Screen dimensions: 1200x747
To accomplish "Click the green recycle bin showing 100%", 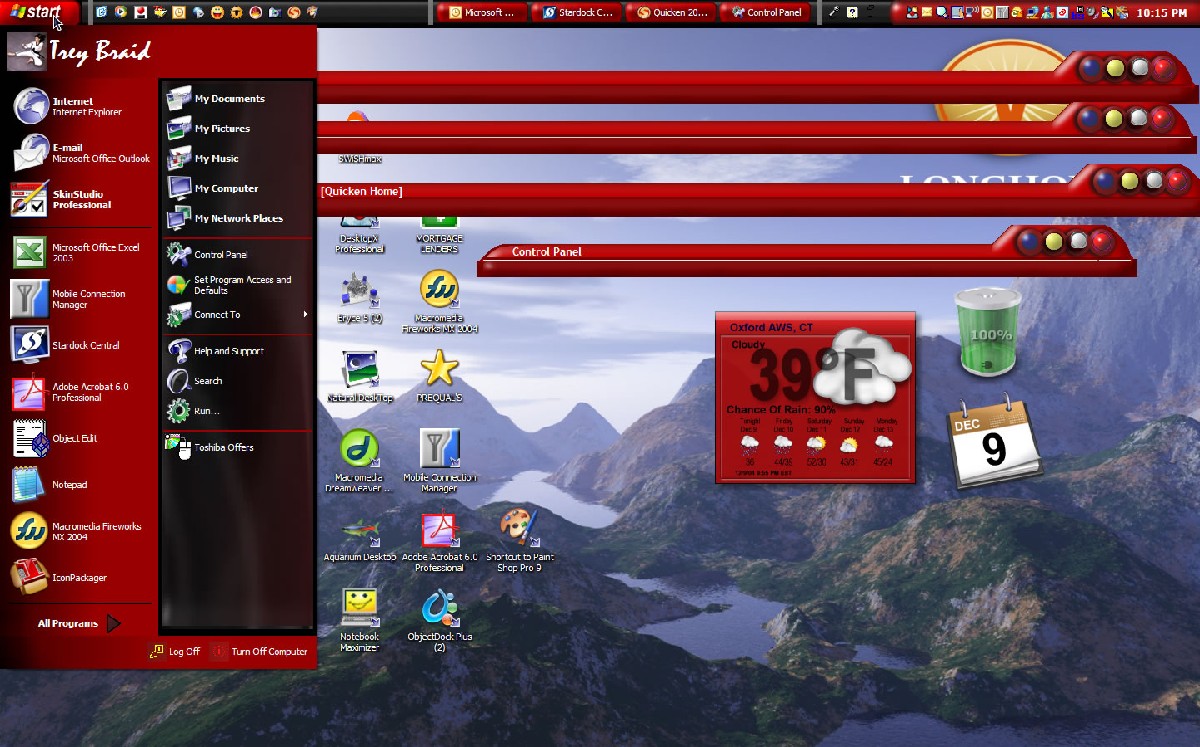I will pyautogui.click(x=988, y=333).
